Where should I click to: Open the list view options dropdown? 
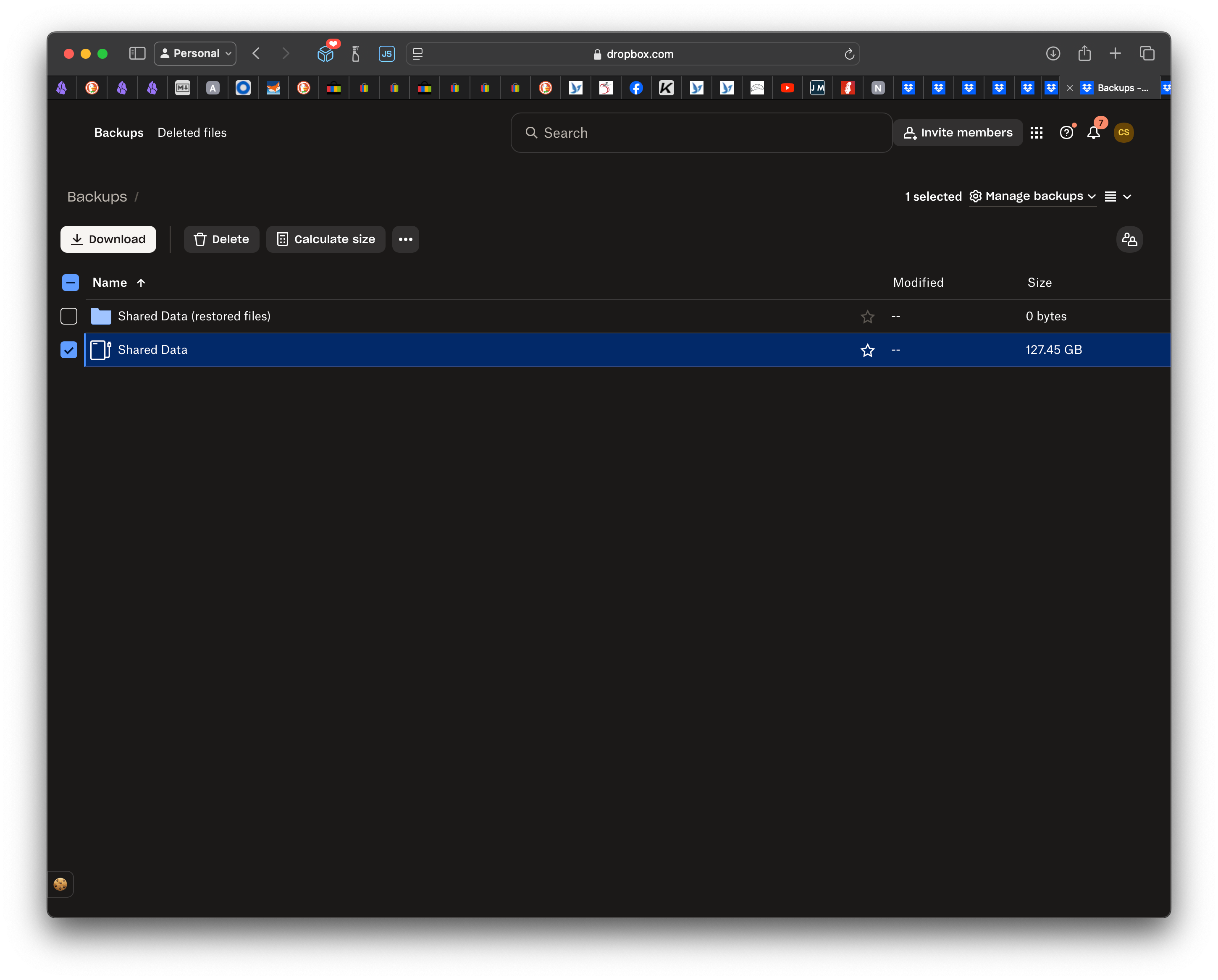point(1118,197)
